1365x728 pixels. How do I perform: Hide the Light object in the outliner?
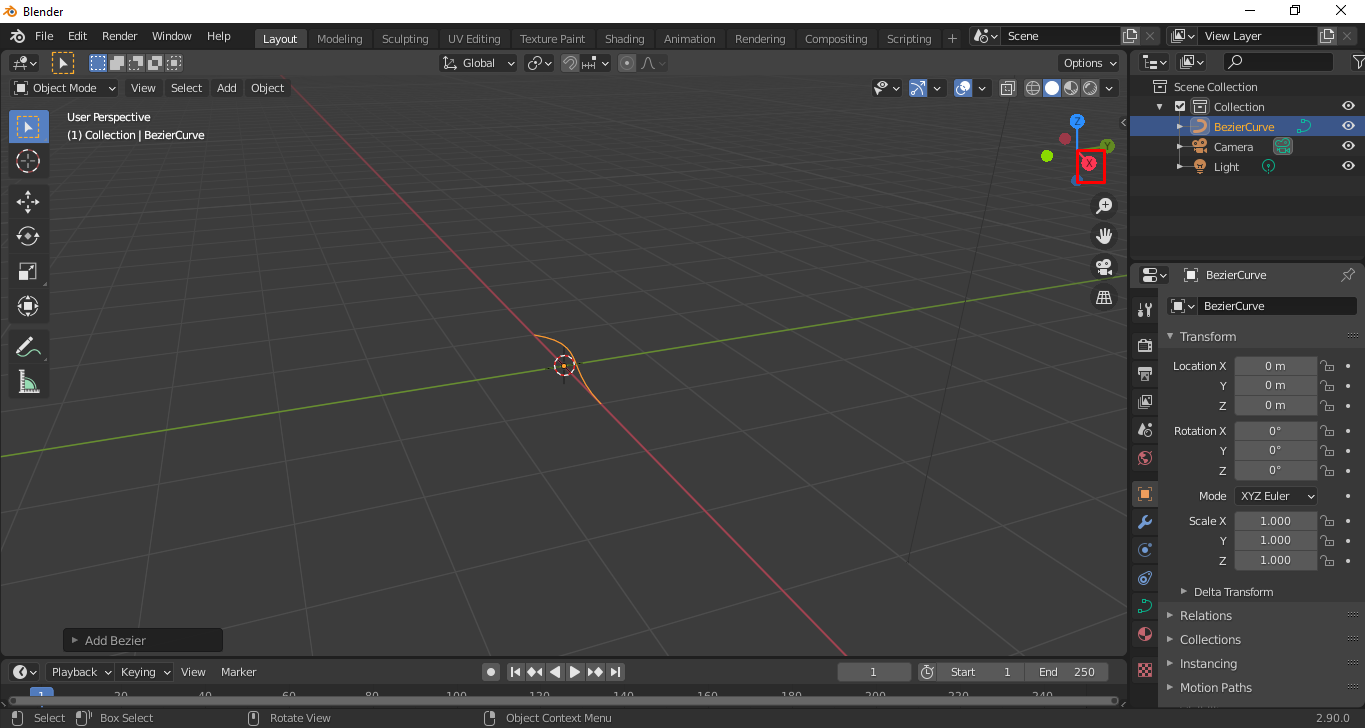(x=1347, y=166)
